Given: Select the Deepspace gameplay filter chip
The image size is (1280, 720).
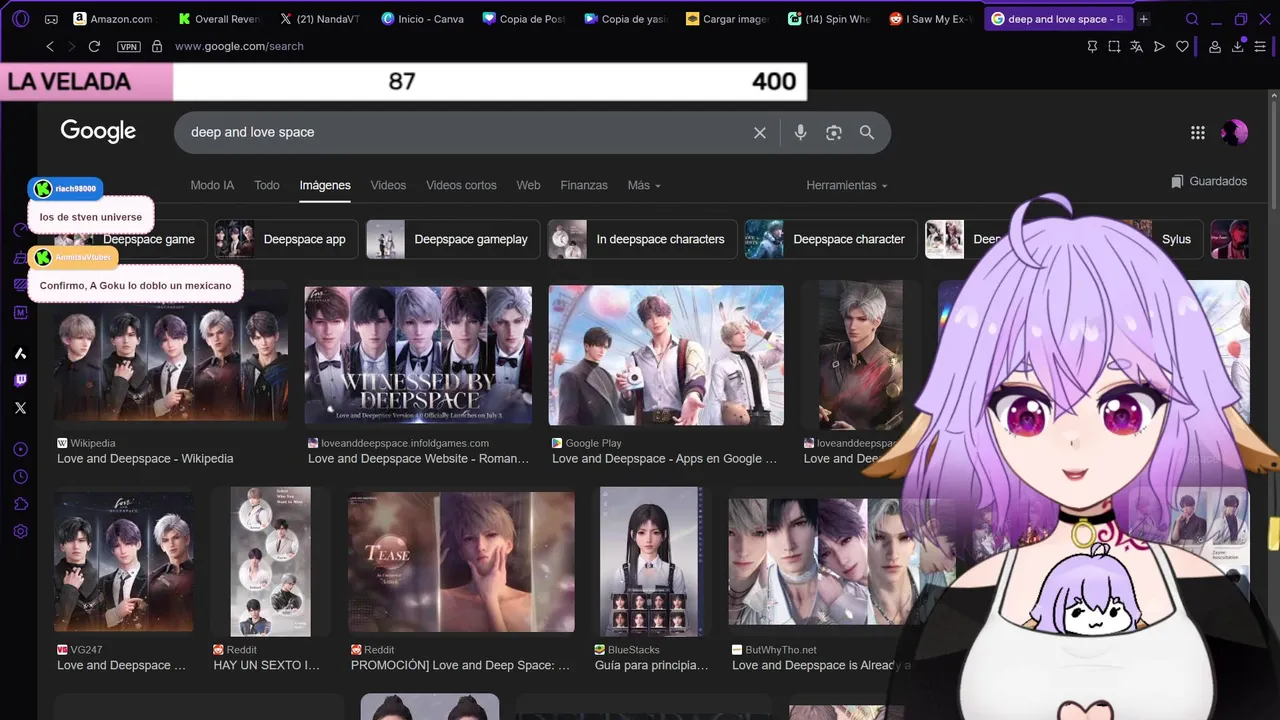Looking at the screenshot, I should (453, 239).
